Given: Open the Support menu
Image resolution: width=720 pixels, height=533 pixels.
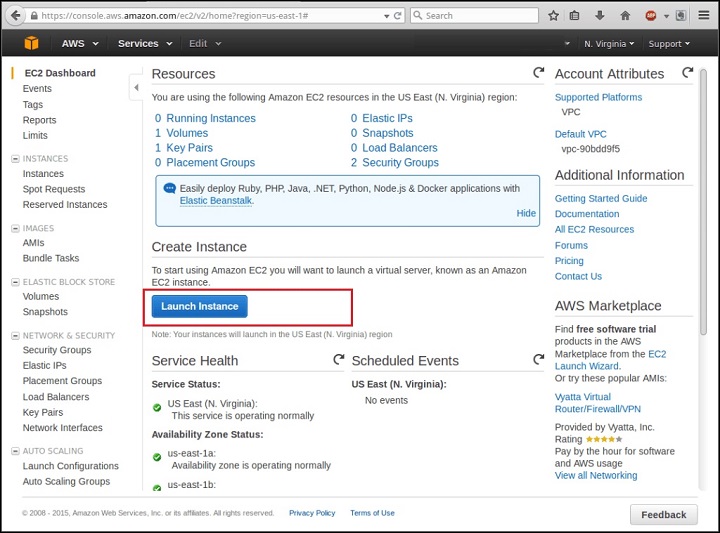Looking at the screenshot, I should click(x=669, y=44).
